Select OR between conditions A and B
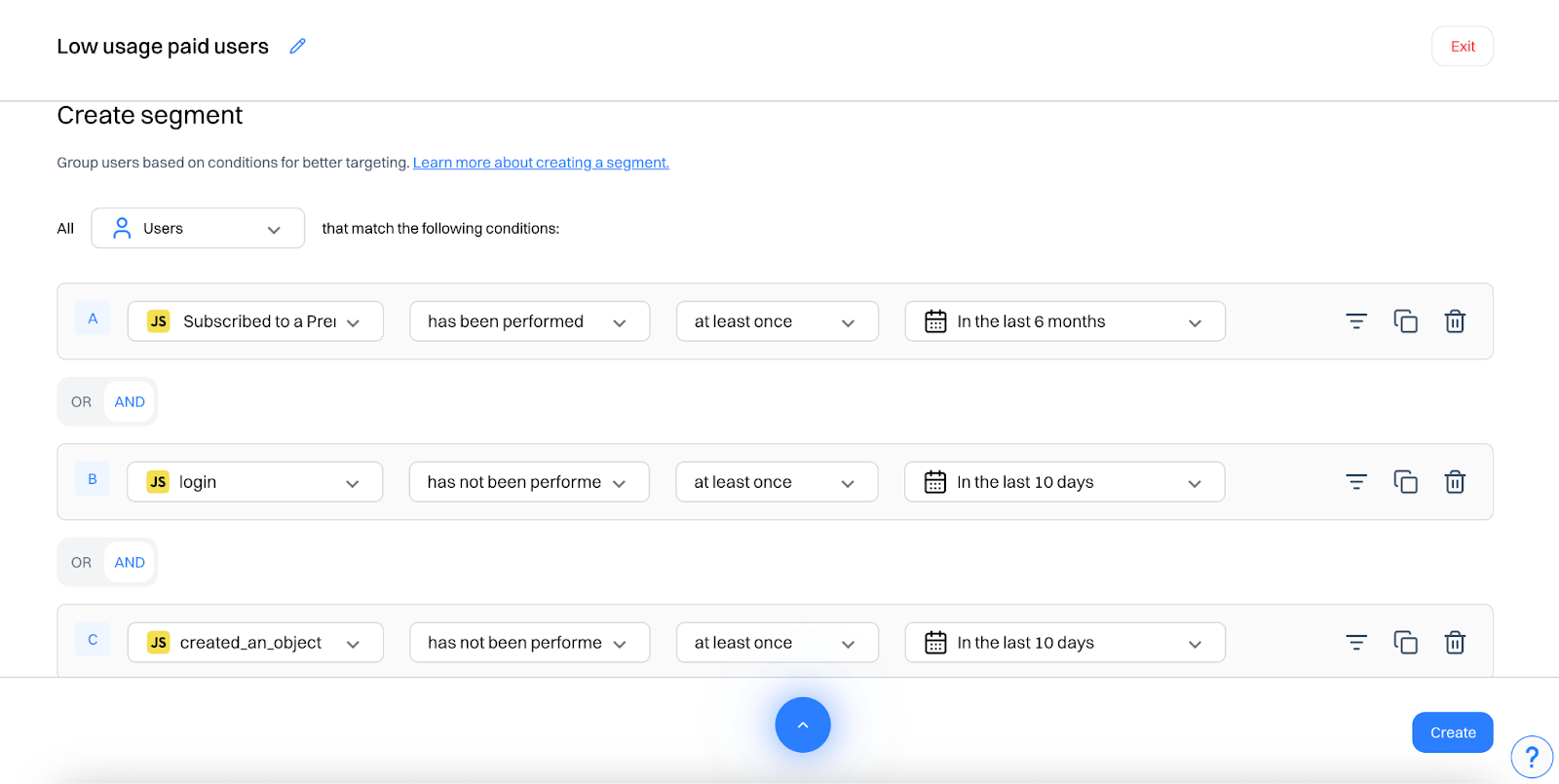The image size is (1559, 784). tap(81, 402)
